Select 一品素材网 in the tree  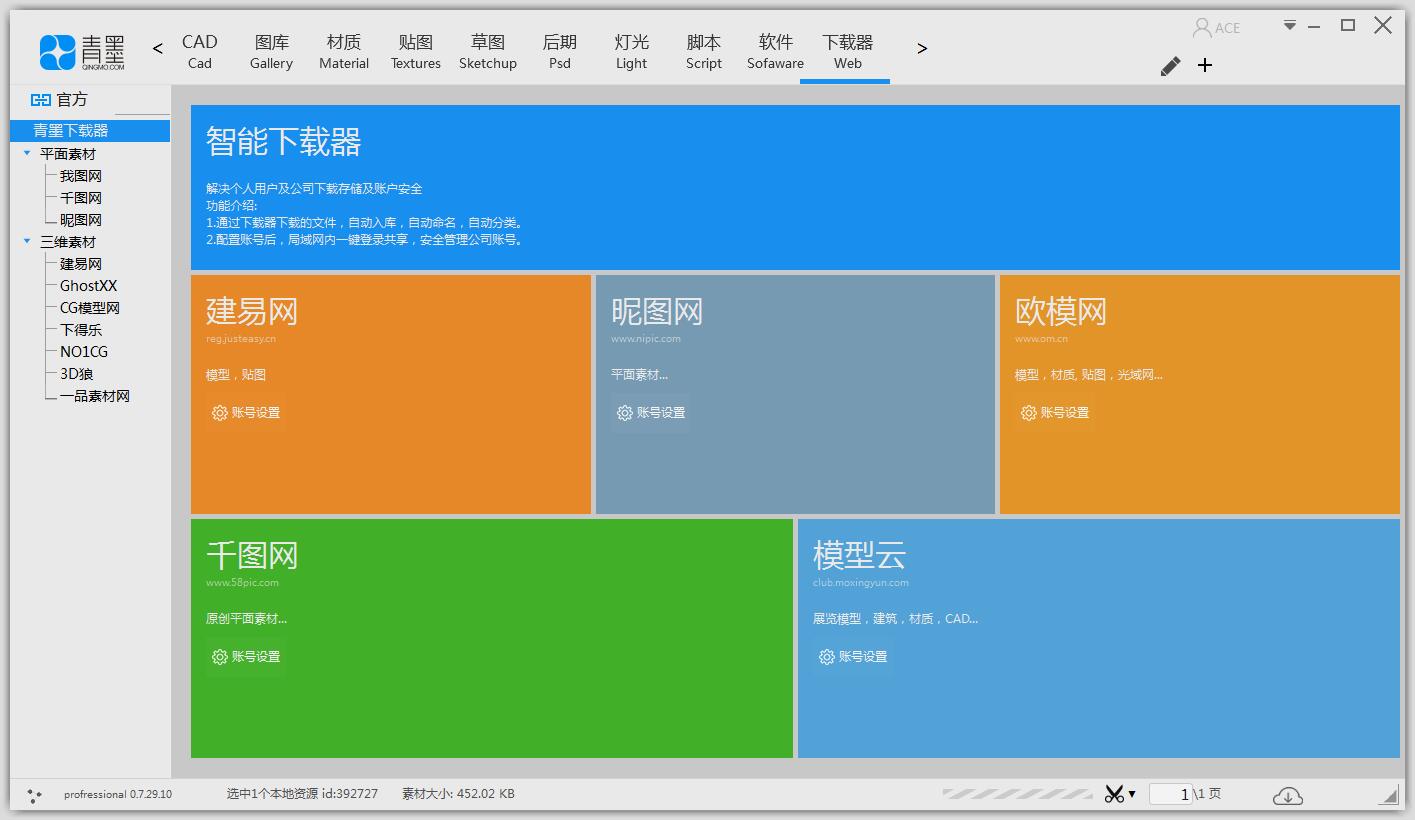click(95, 396)
